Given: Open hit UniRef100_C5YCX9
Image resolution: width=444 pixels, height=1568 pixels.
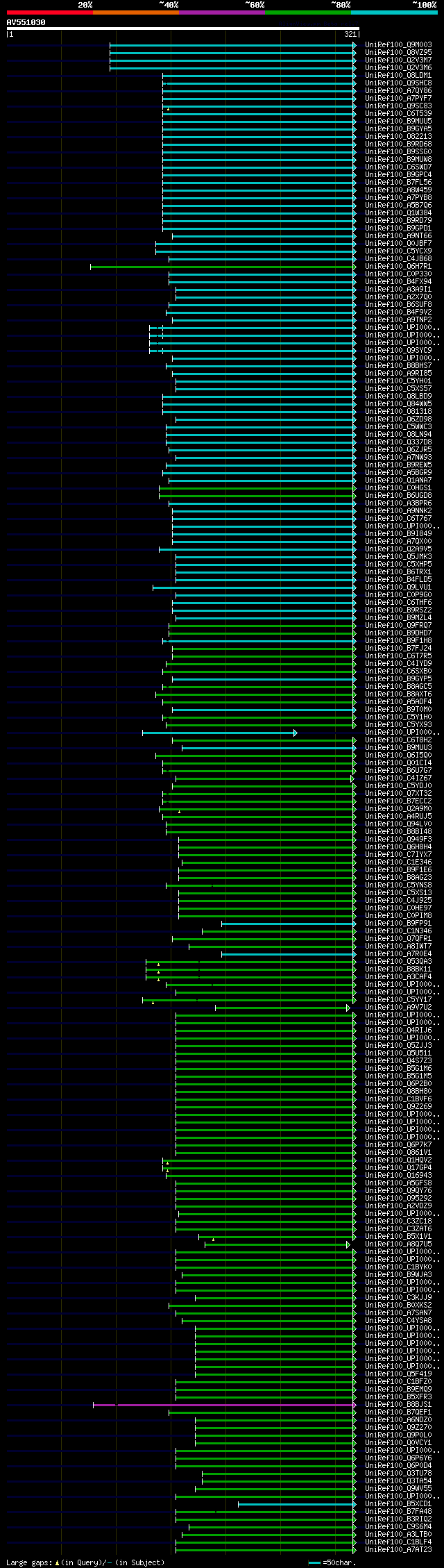Looking at the screenshot, I should (x=398, y=251).
